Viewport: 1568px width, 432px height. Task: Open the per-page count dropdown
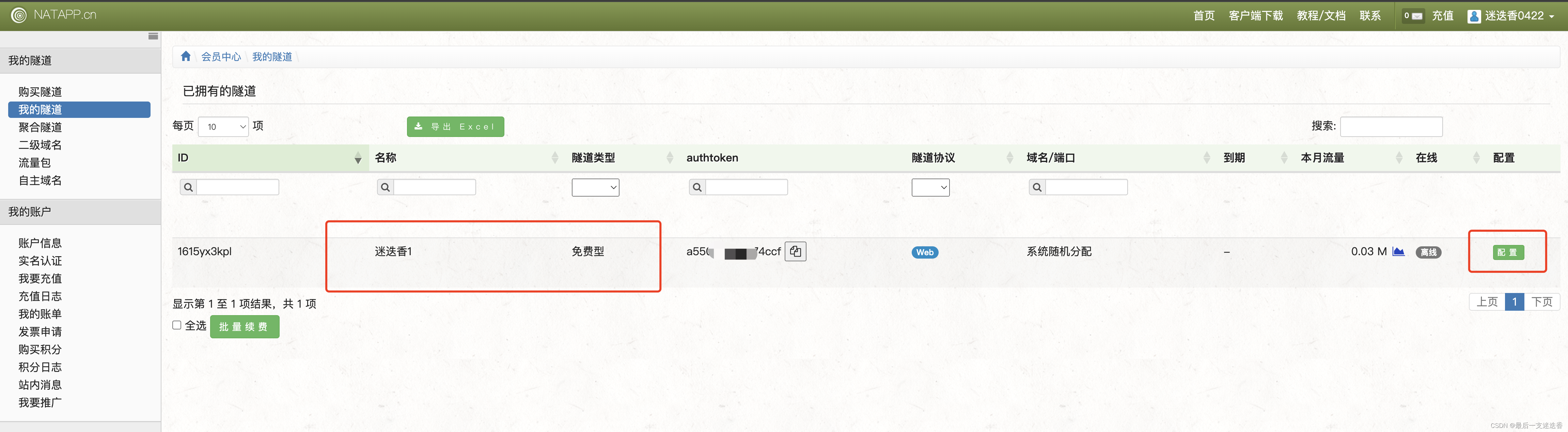[x=223, y=127]
